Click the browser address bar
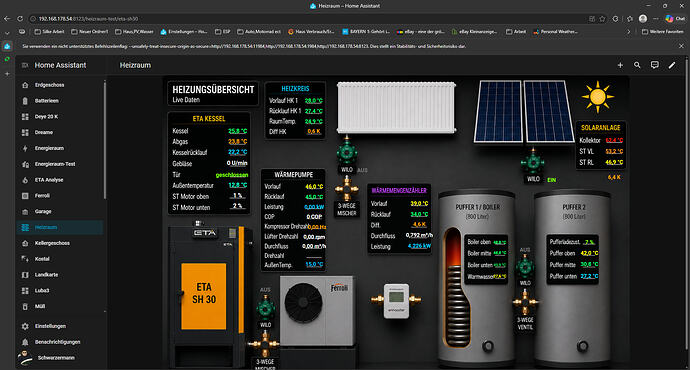Image resolution: width=690 pixels, height=370 pixels. coord(308,18)
